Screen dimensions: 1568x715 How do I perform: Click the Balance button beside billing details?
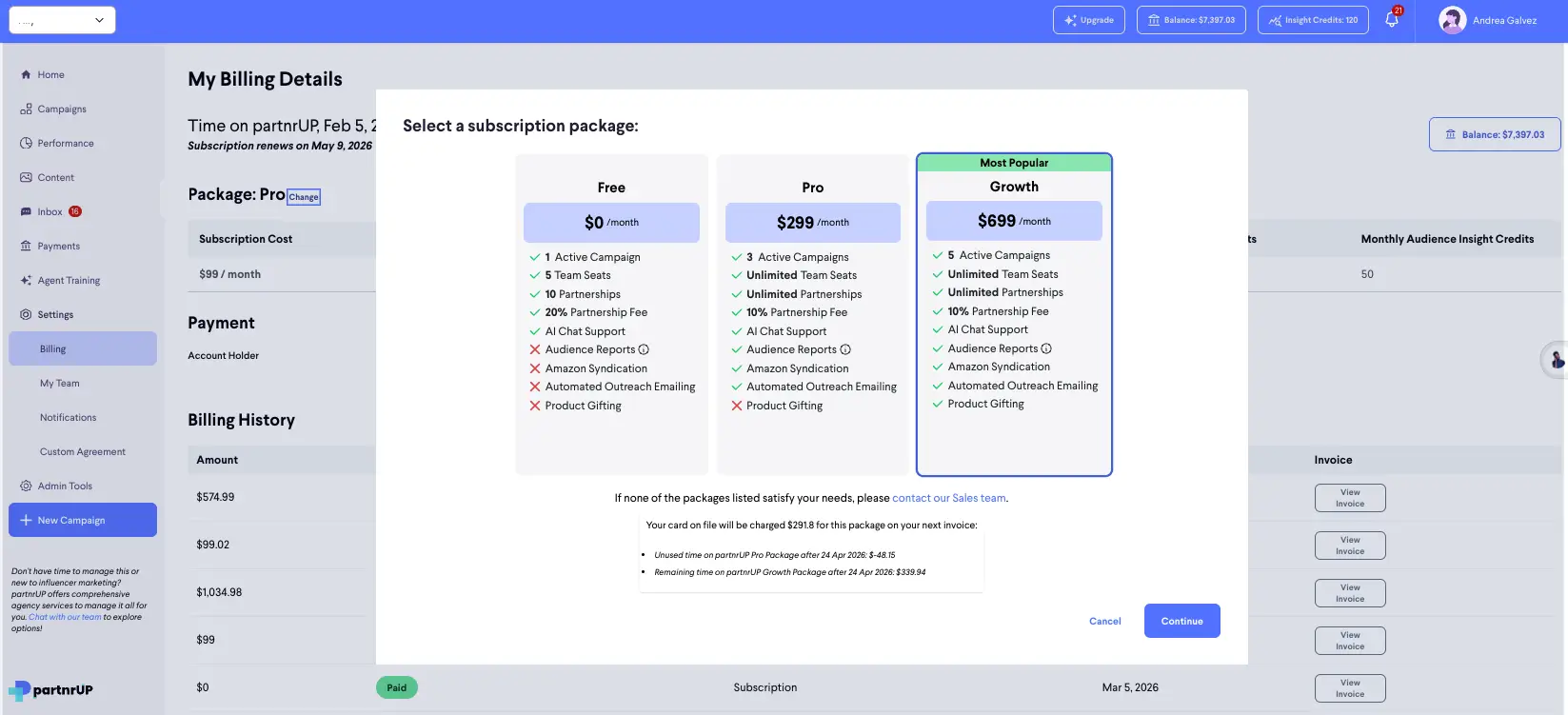tap(1495, 134)
